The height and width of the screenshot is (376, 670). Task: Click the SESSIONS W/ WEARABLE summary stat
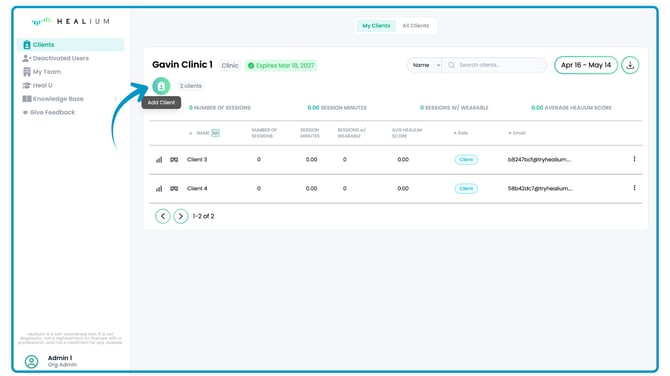pyautogui.click(x=454, y=108)
